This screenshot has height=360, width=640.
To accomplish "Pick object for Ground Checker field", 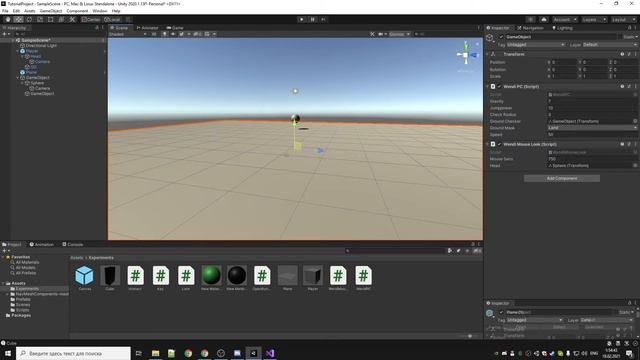I will [635, 121].
